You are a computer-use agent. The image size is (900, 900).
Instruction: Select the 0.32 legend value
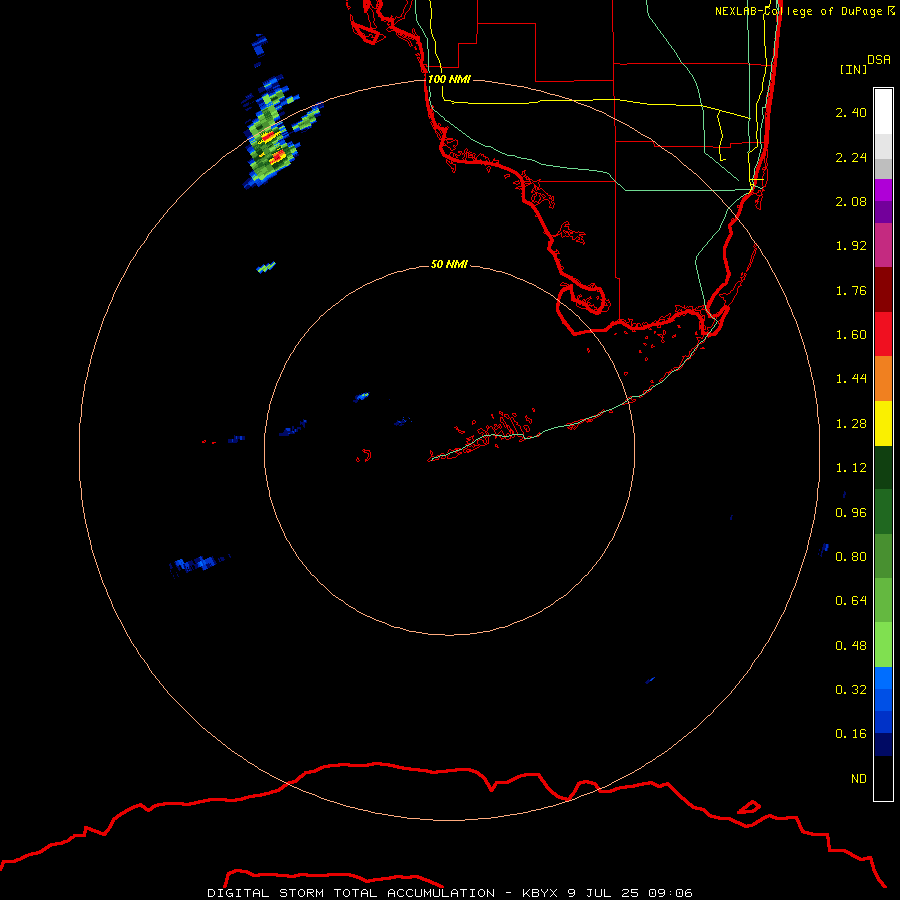click(x=851, y=690)
